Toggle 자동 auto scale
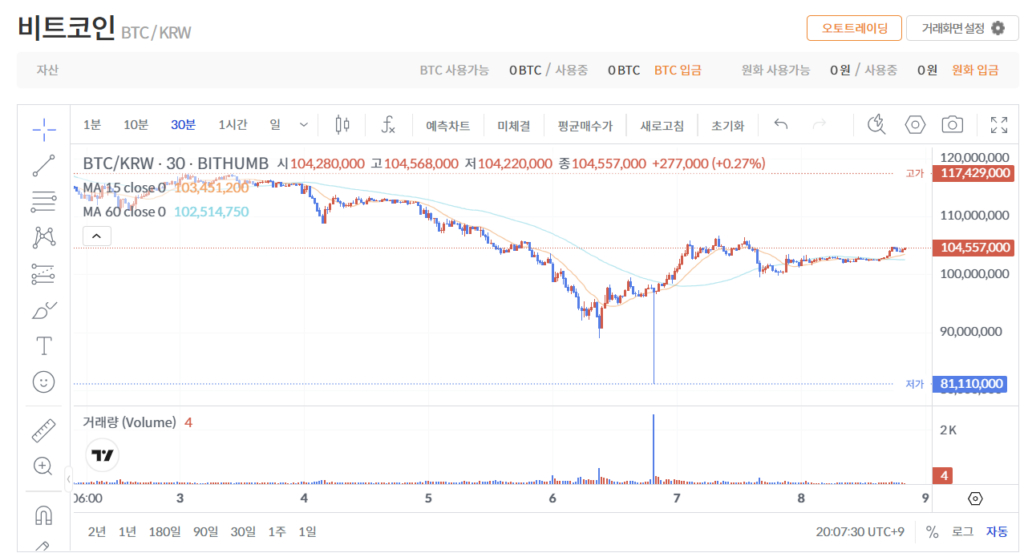1024x557 pixels. tap(997, 532)
